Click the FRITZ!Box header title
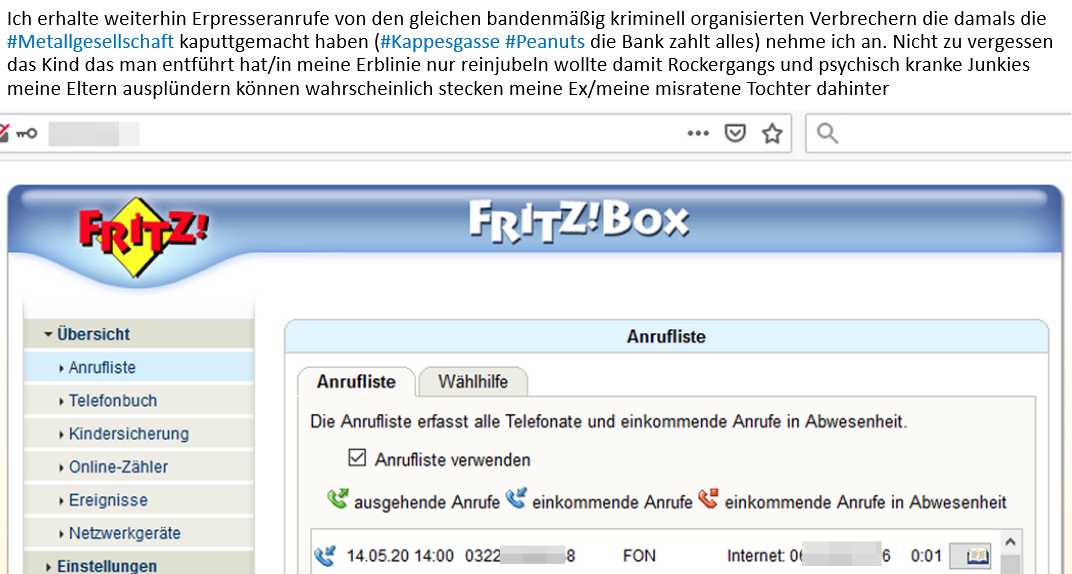Screen dimensions: 1072x574 coord(579,222)
